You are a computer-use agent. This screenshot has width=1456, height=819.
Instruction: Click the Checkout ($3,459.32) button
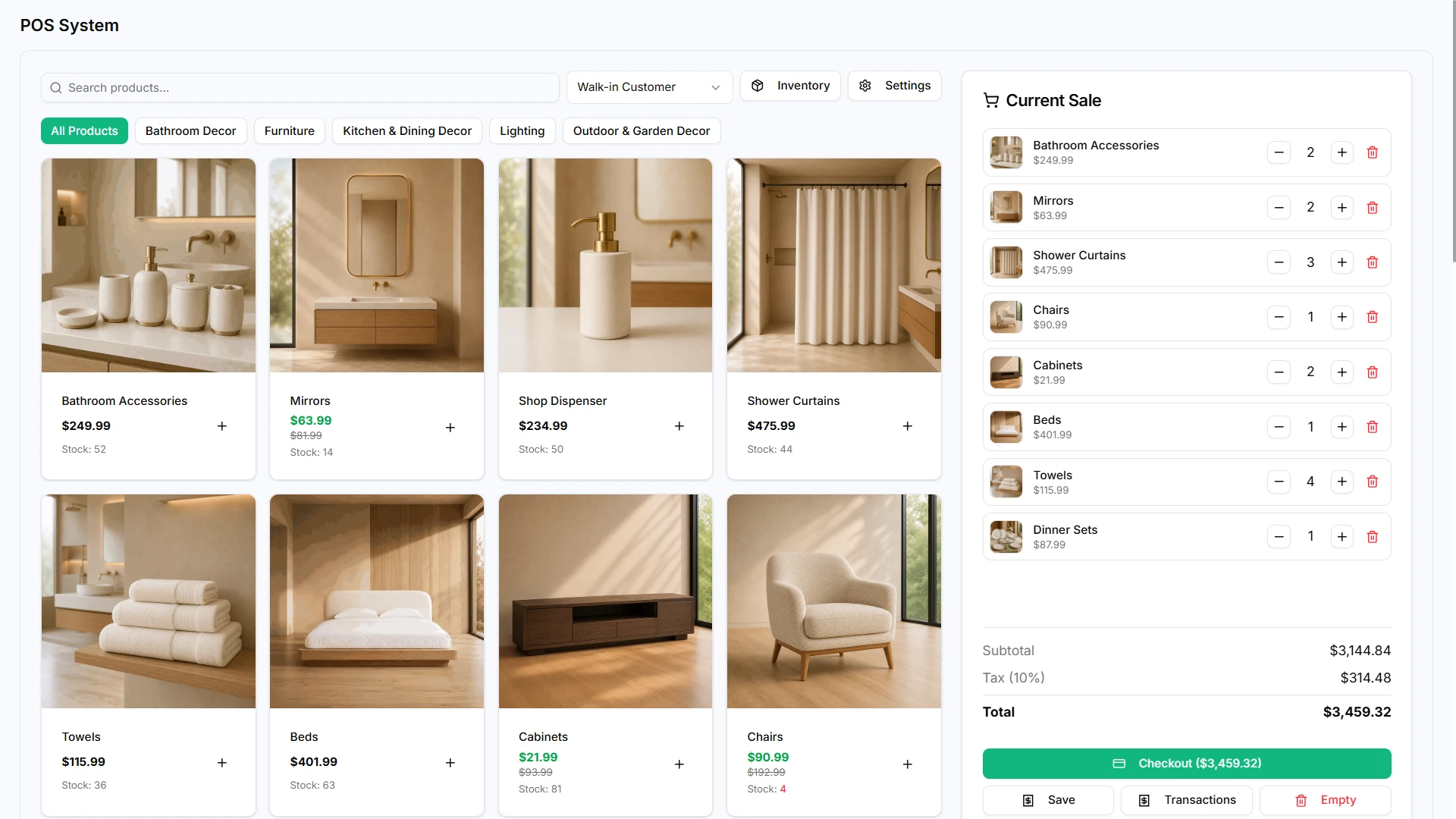click(x=1187, y=764)
